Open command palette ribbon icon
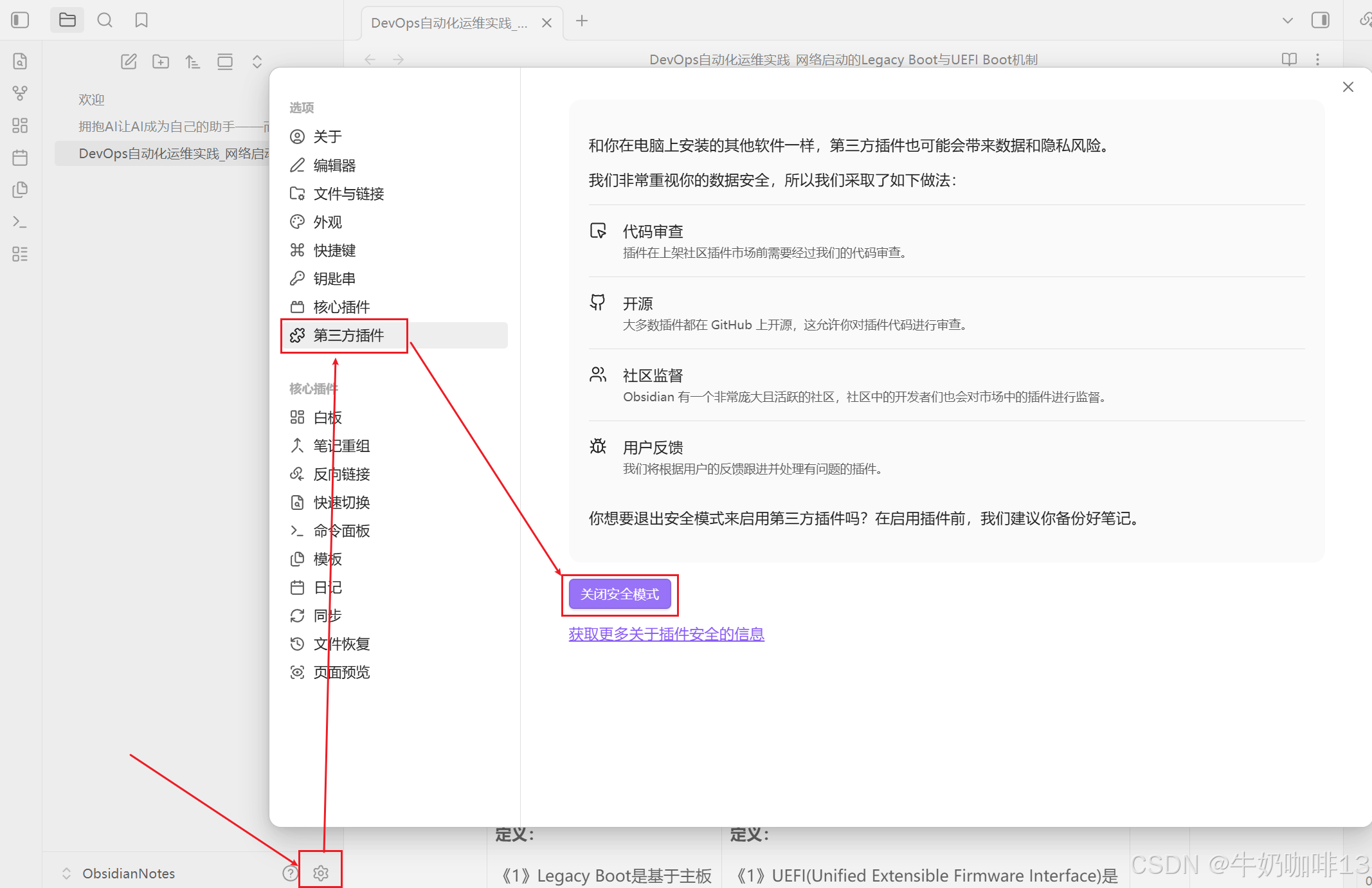Viewport: 1372px width, 888px height. pyautogui.click(x=20, y=222)
